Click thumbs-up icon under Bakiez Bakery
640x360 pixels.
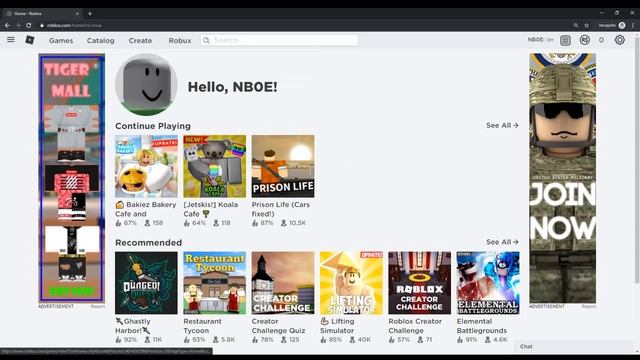[x=118, y=223]
